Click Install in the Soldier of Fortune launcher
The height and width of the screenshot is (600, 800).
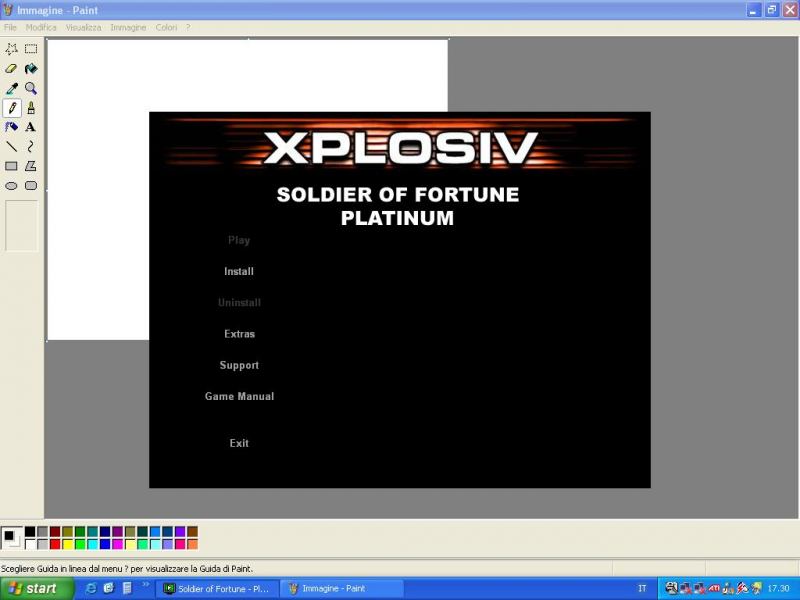pyautogui.click(x=239, y=271)
